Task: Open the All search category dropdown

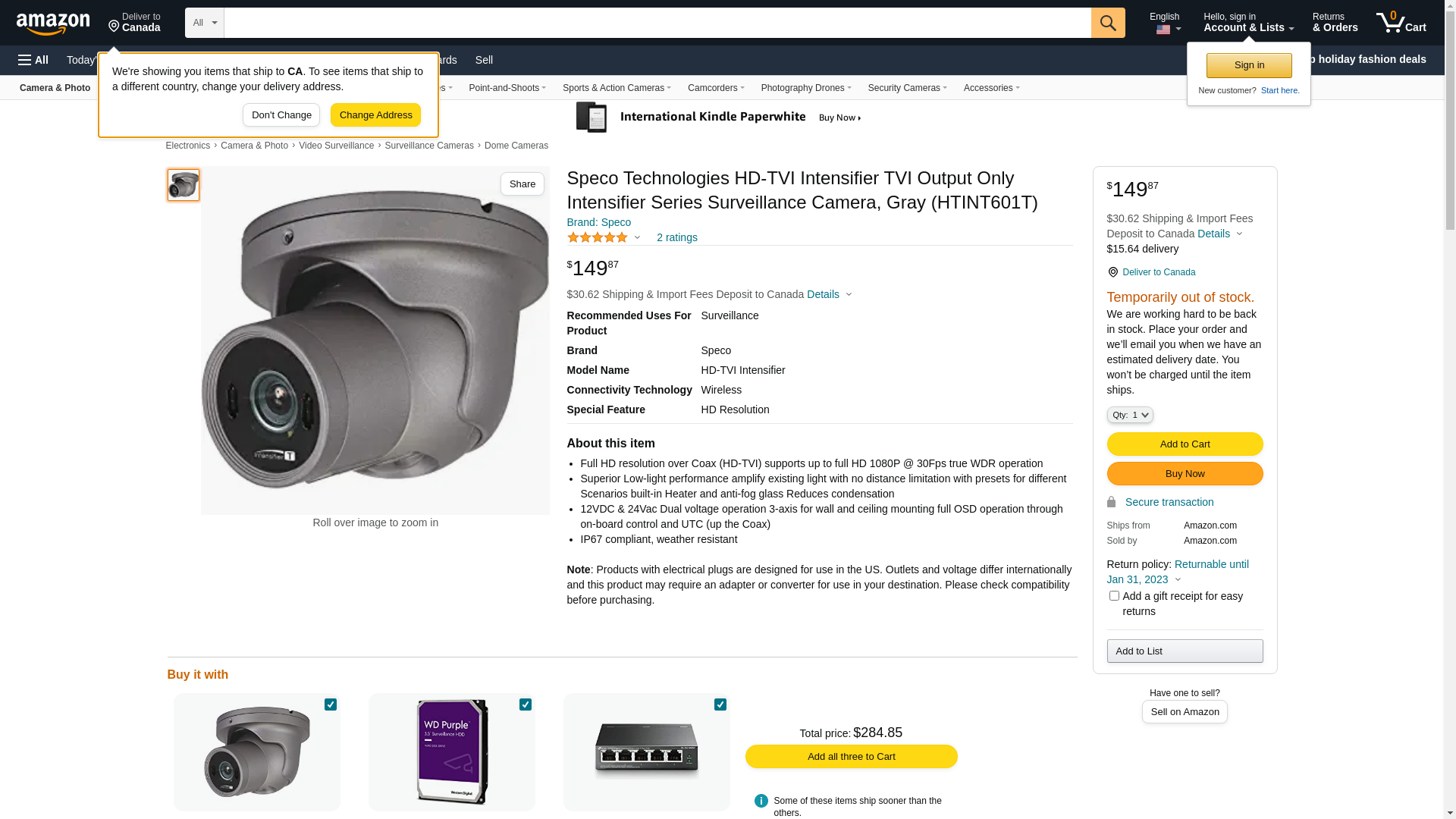Action: [205, 23]
